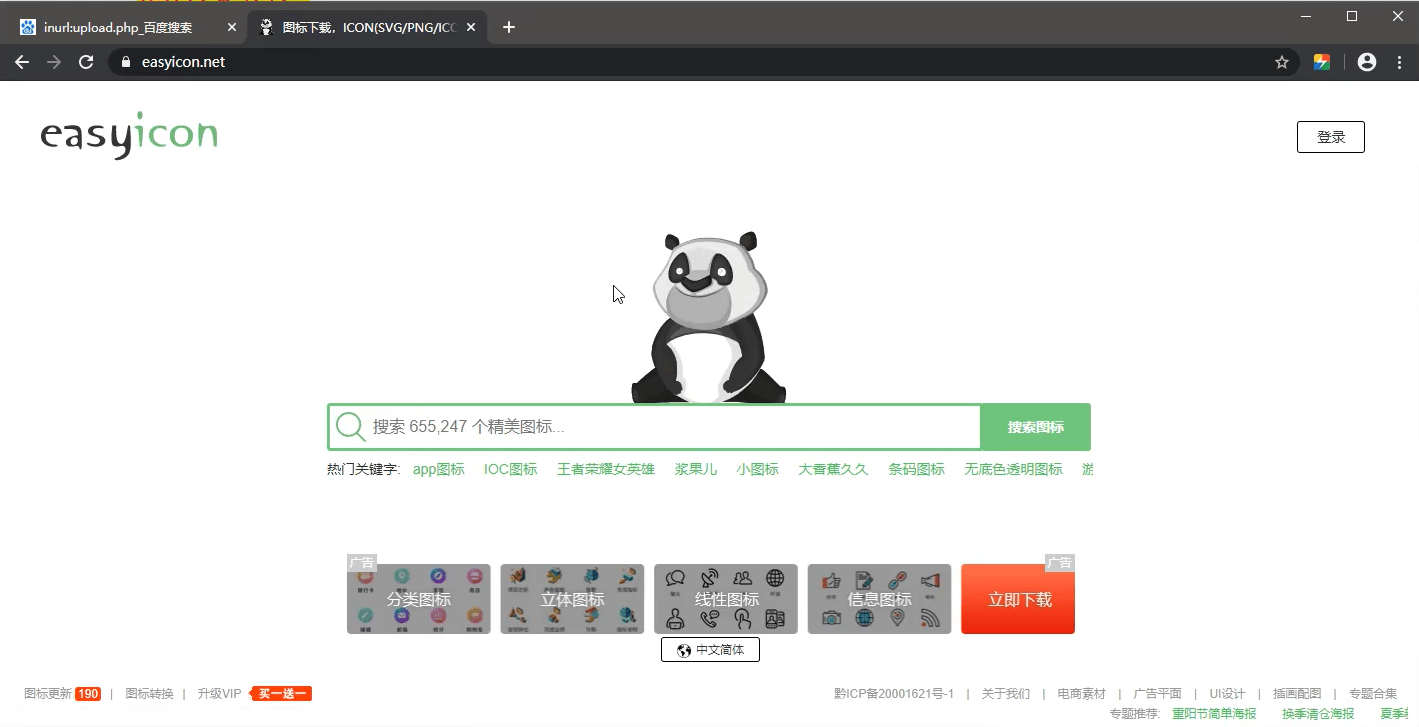Click the 搜索图标 search button
Screen dimensions: 1419x727
pyautogui.click(x=1035, y=427)
